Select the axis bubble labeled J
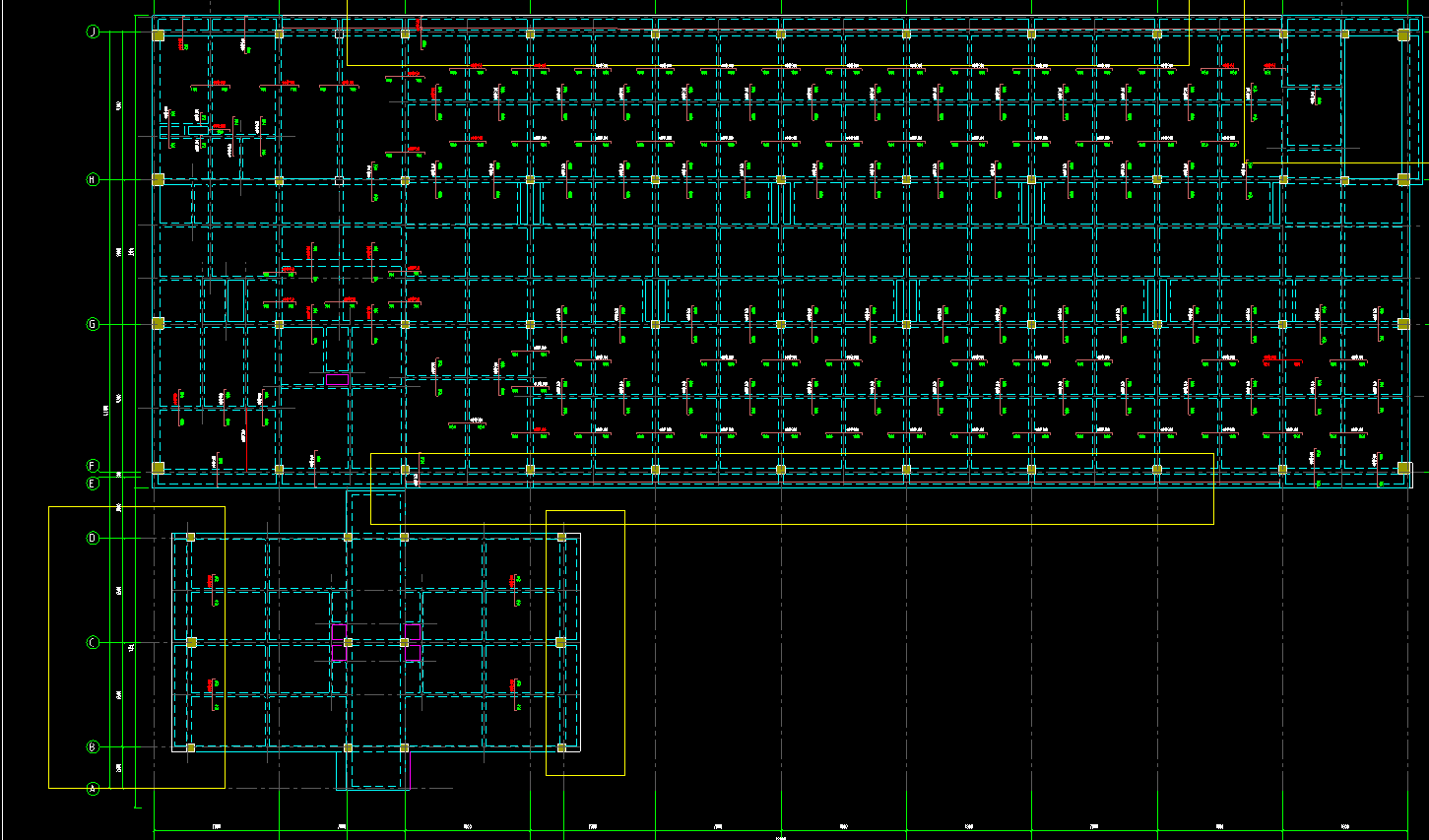Image resolution: width=1429 pixels, height=840 pixels. tap(94, 32)
